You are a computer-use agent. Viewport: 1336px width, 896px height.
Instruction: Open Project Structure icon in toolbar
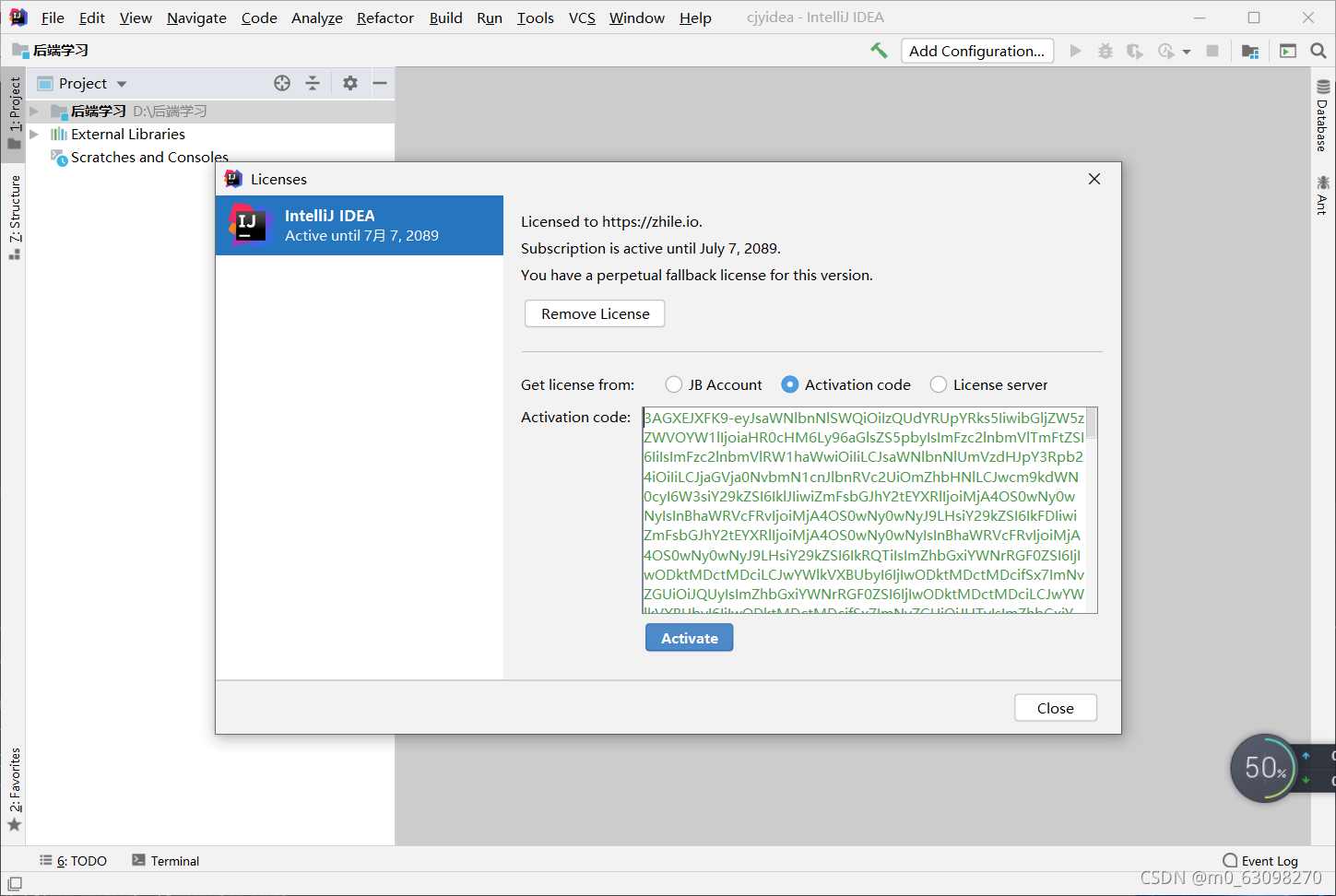click(1250, 51)
